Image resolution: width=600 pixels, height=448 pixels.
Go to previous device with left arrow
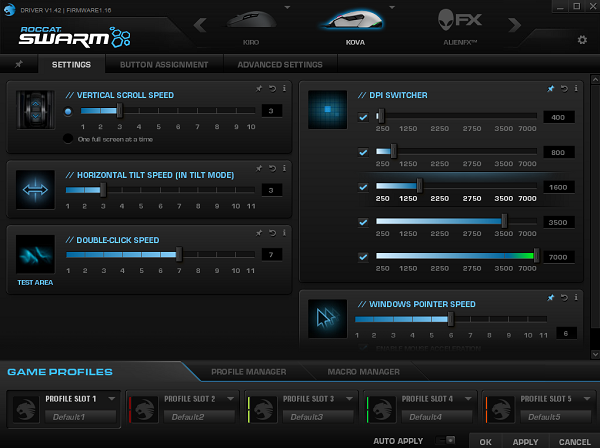pyautogui.click(x=200, y=25)
